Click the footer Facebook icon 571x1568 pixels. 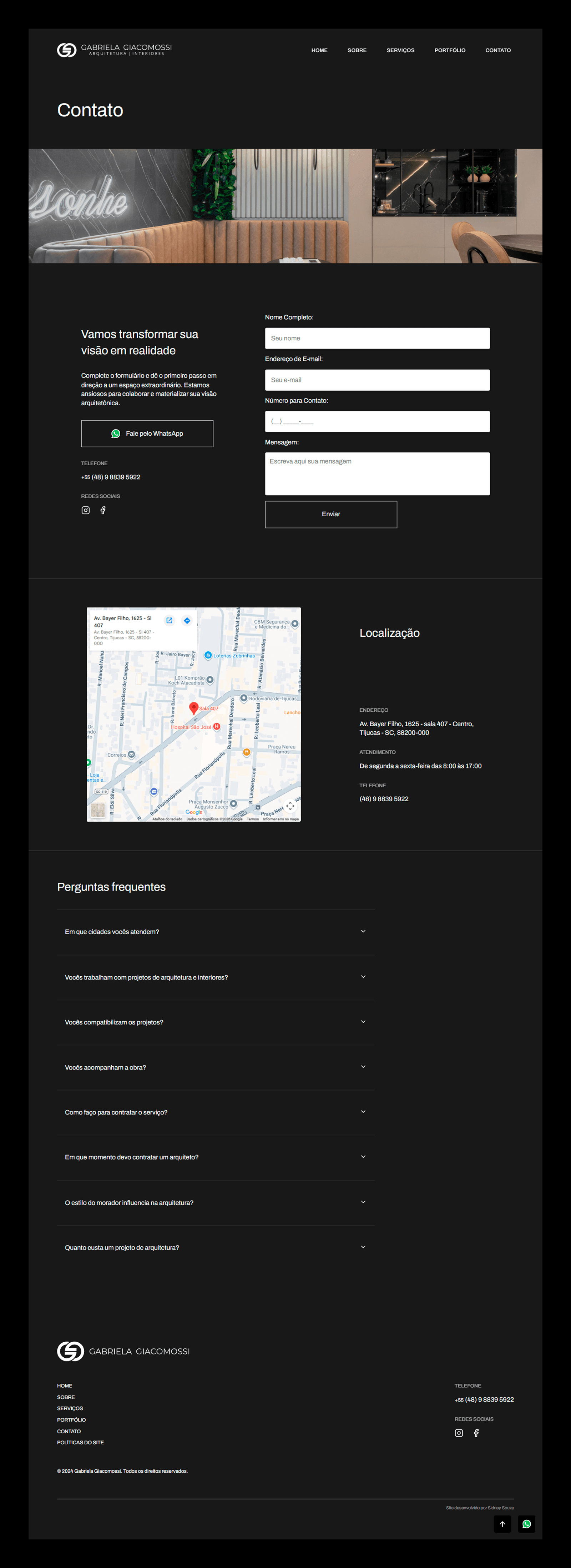(476, 1433)
